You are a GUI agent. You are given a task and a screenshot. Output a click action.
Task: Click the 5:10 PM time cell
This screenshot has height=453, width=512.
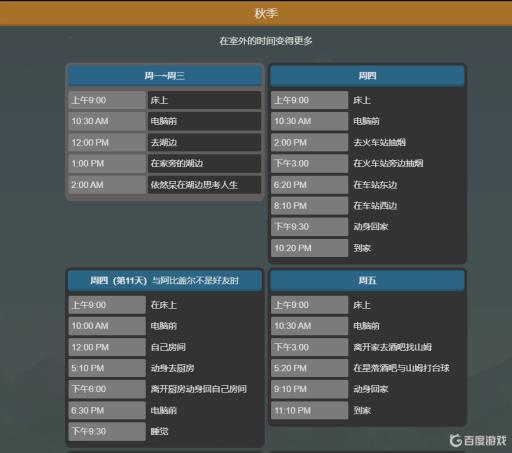[107, 368]
